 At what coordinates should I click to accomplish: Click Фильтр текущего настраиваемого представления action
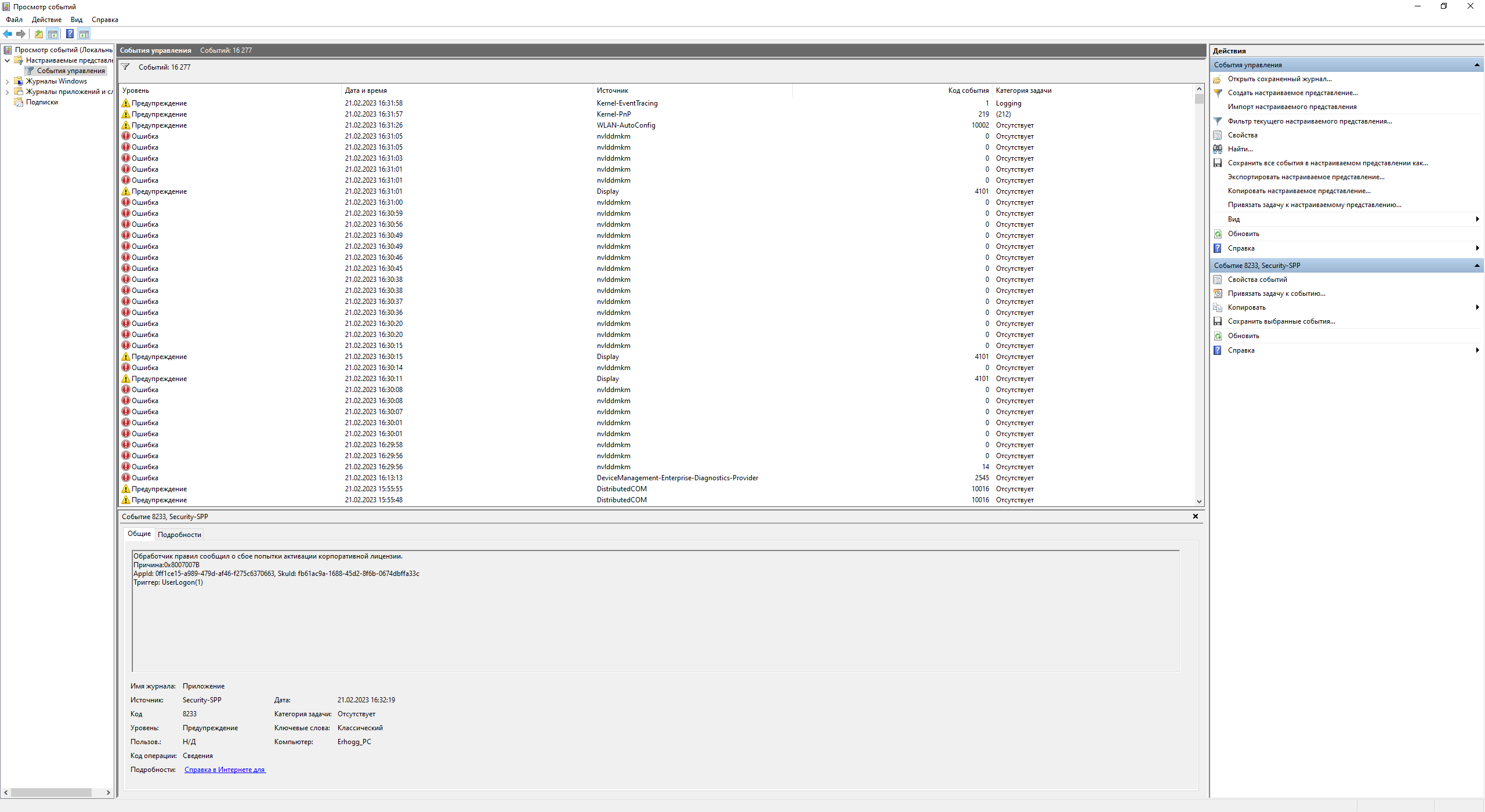coord(1309,121)
